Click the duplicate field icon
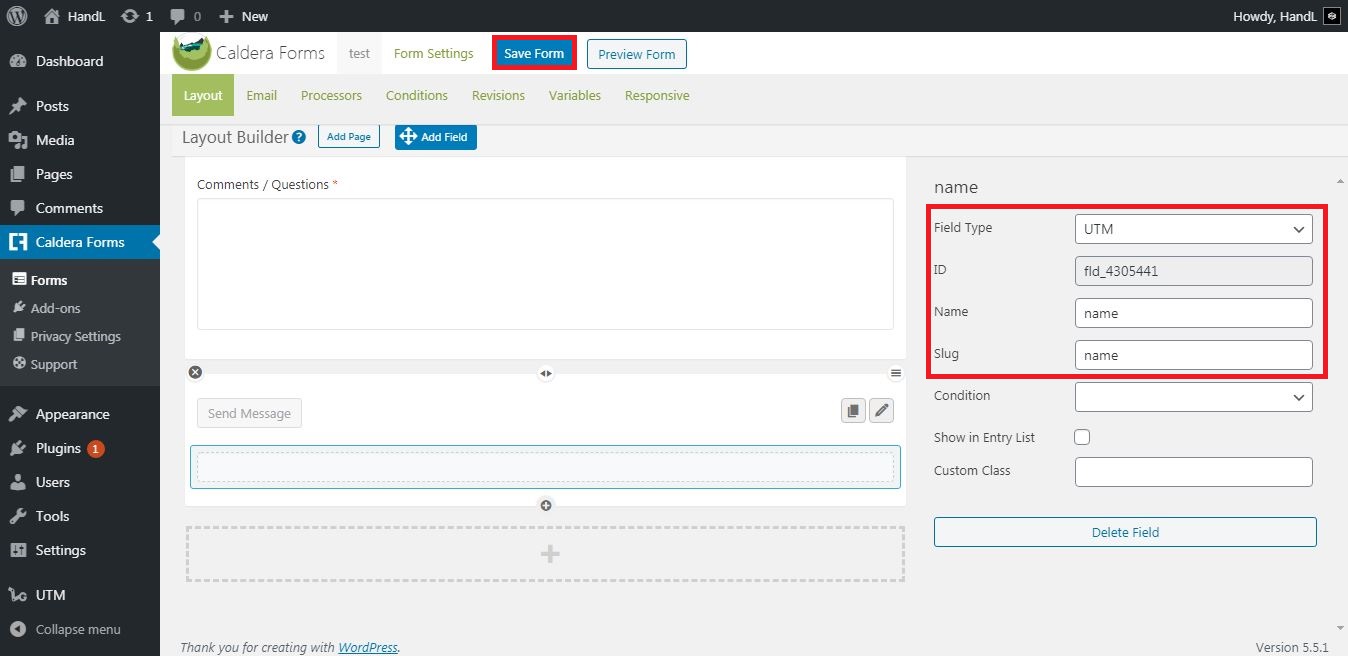 [x=853, y=411]
